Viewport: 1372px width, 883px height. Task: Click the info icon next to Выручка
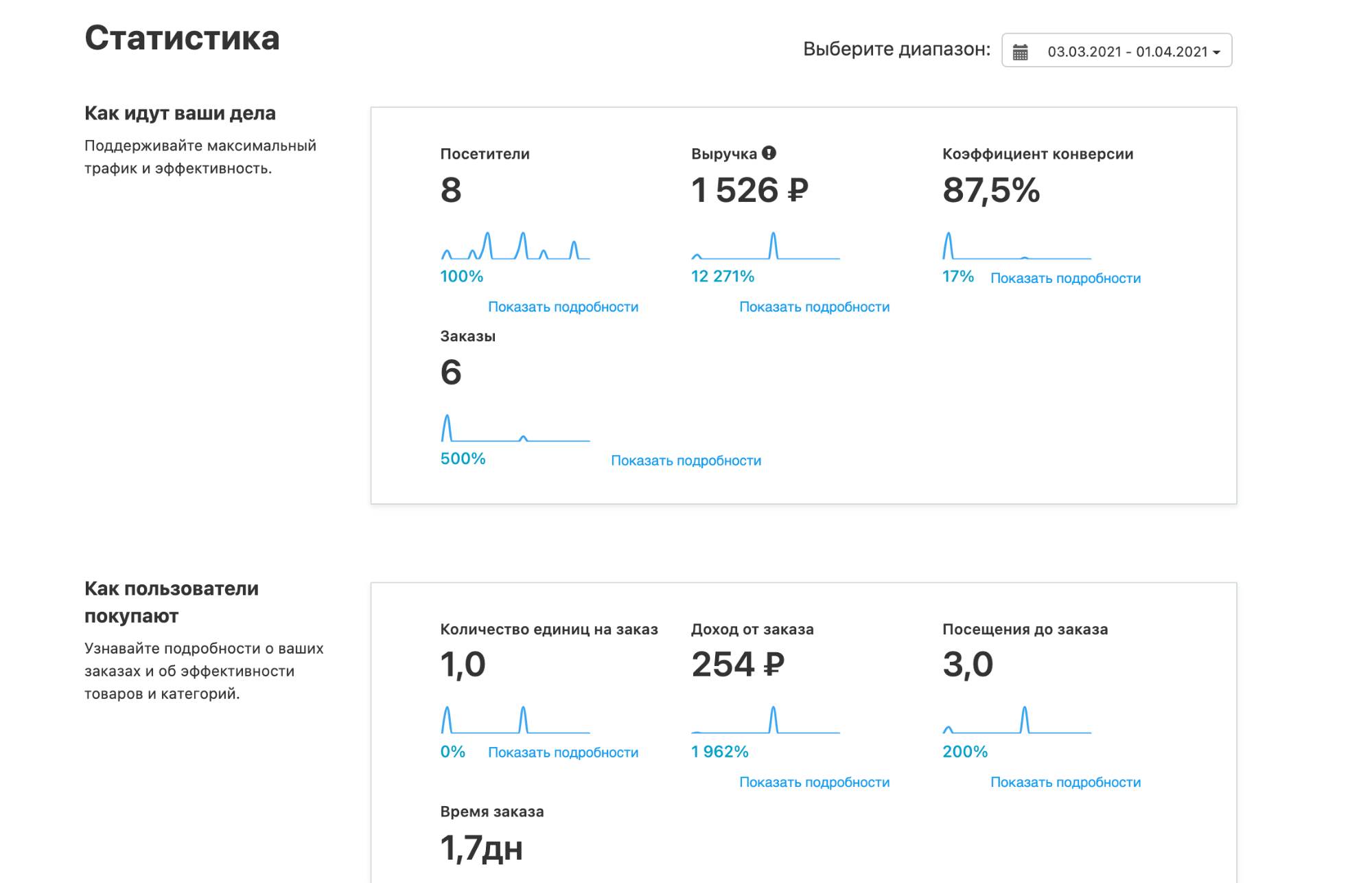coord(769,153)
